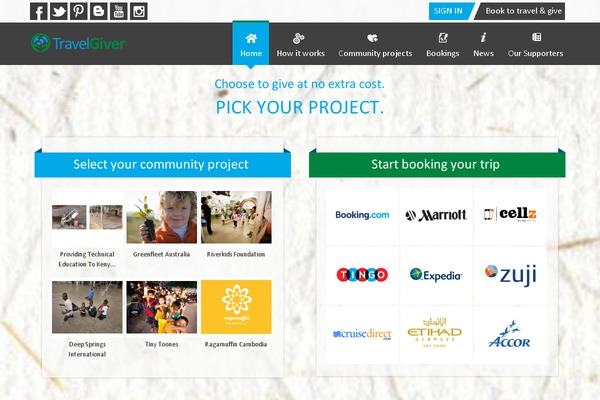Select the Riverkids Foundation project photo
The image size is (600, 400).
coord(236,217)
